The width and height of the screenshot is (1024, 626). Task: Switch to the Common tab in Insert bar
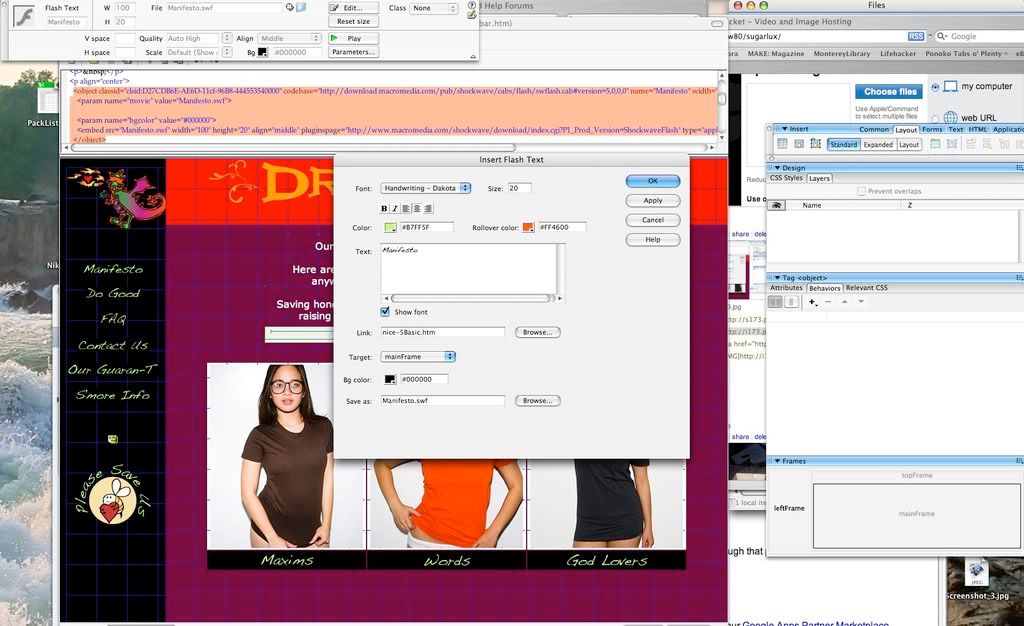(874, 129)
